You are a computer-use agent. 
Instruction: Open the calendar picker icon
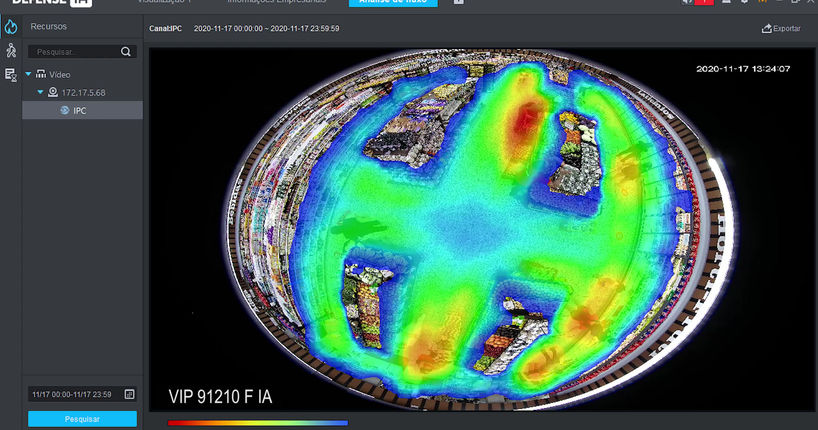[x=129, y=394]
